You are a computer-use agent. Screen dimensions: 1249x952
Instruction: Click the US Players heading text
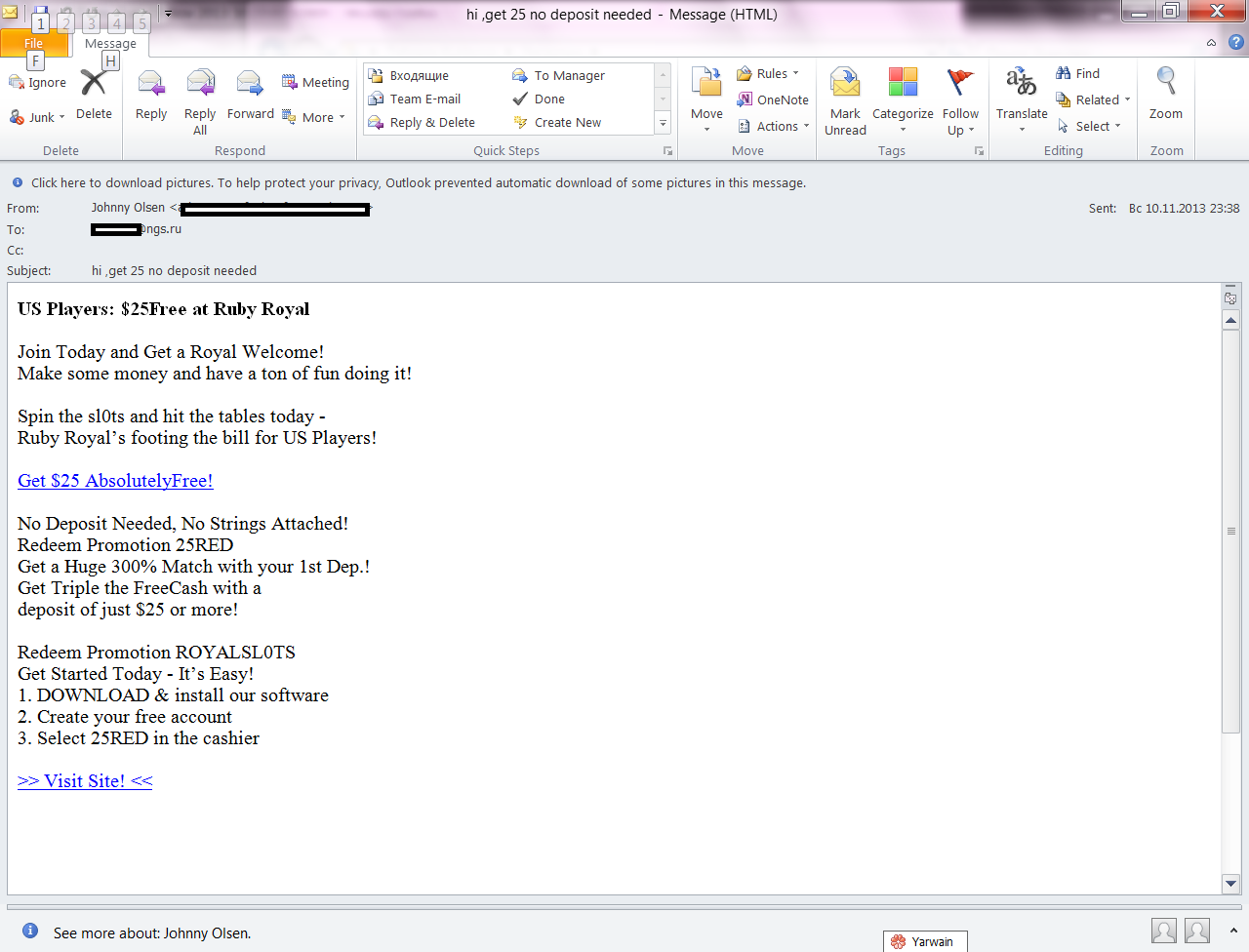coord(163,308)
